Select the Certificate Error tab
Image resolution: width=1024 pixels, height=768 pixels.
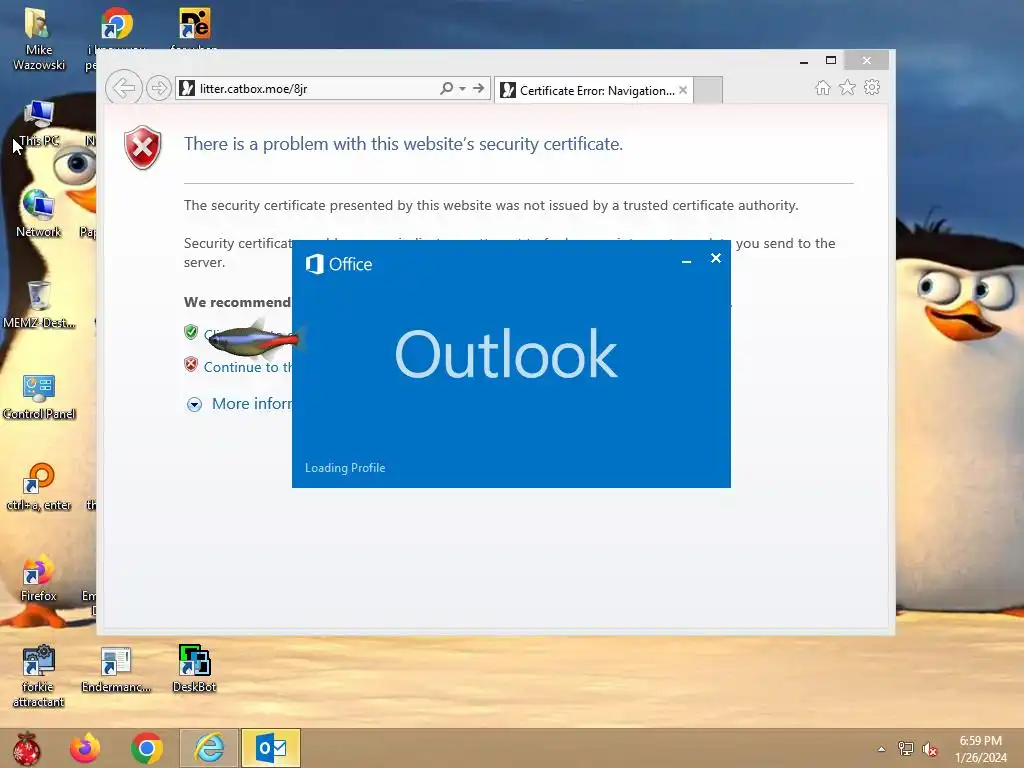pos(593,90)
